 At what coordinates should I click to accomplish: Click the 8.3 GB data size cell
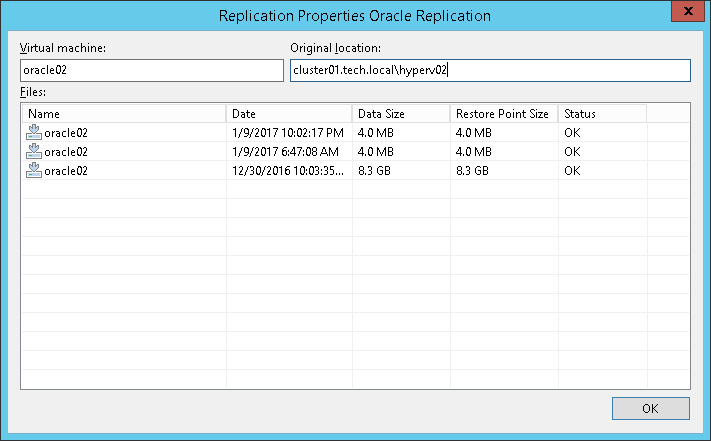(x=375, y=170)
